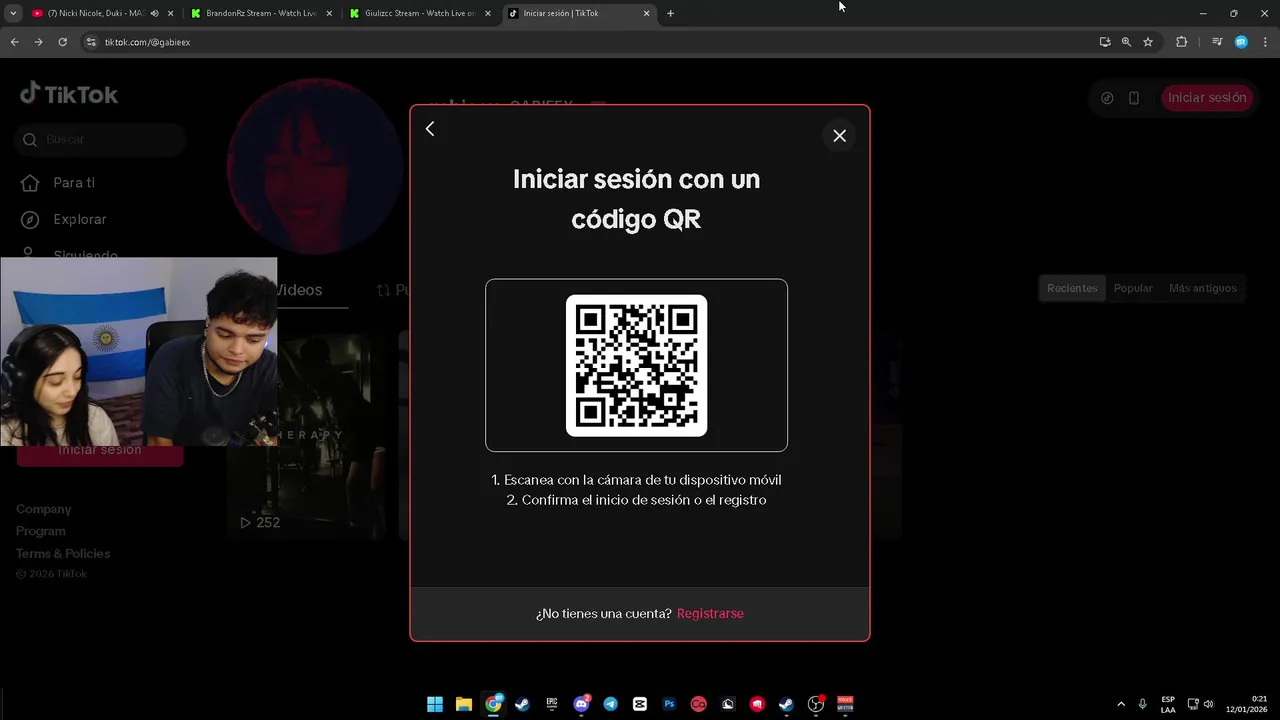Image resolution: width=1280 pixels, height=720 pixels.
Task: Click the install app icon in address bar
Action: [x=1105, y=42]
